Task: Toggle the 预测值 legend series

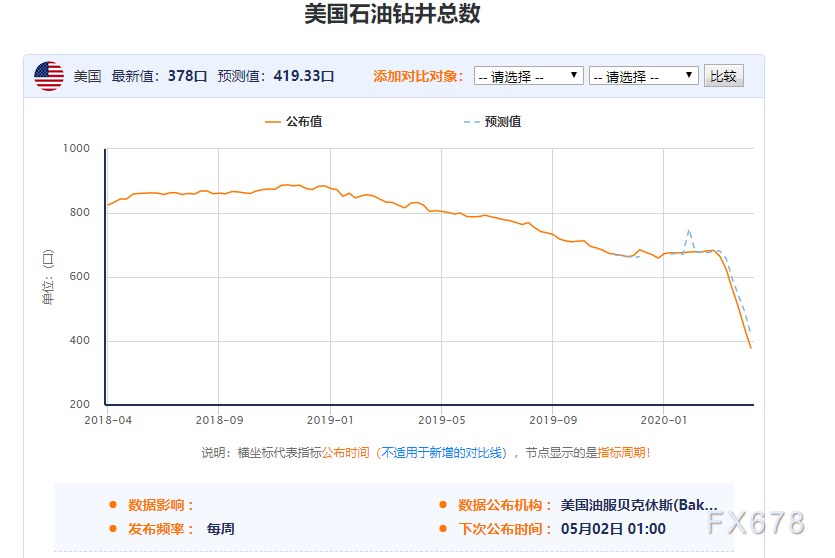Action: (503, 122)
